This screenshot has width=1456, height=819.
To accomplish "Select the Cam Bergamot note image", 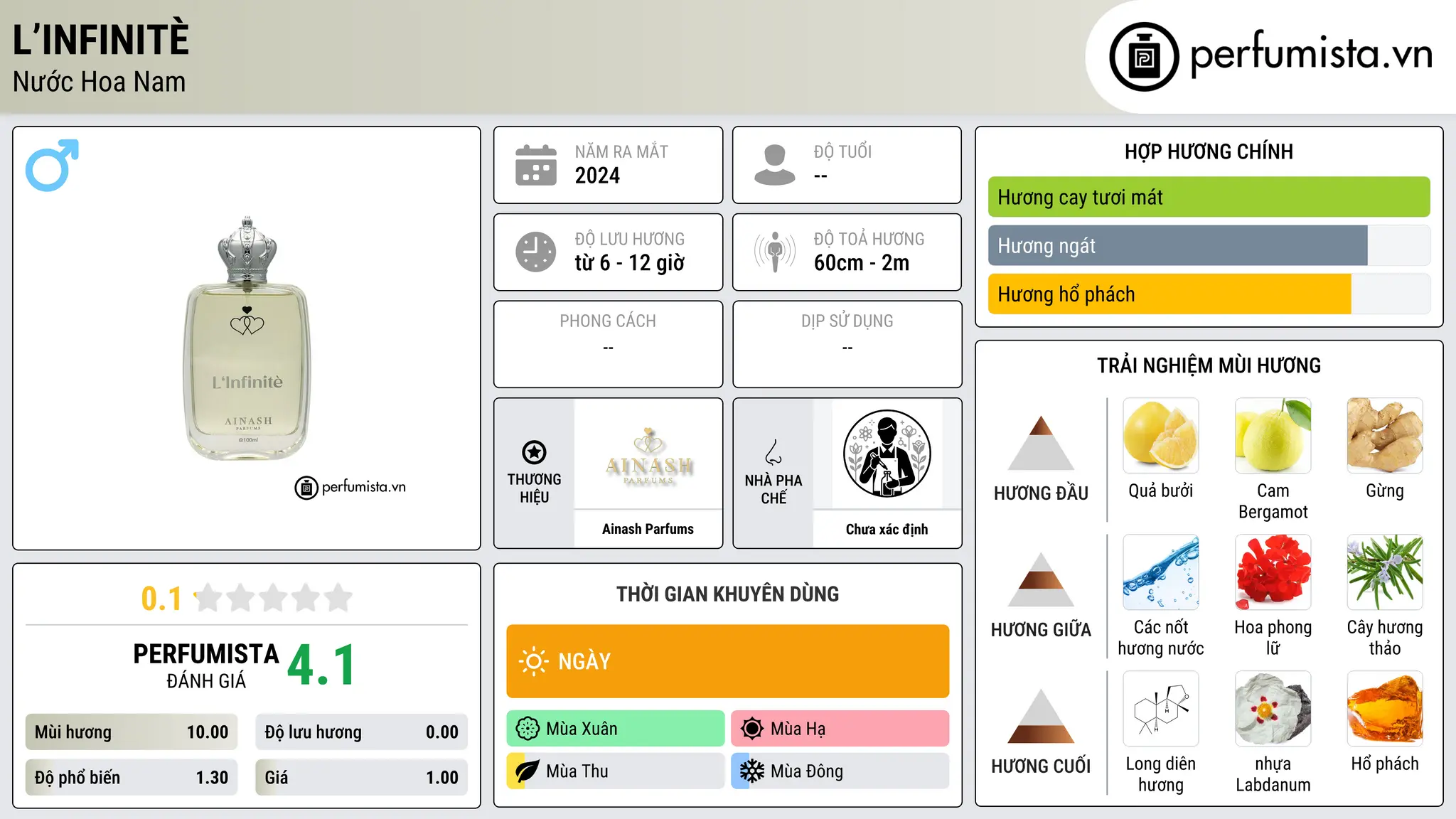I will pos(1273,436).
